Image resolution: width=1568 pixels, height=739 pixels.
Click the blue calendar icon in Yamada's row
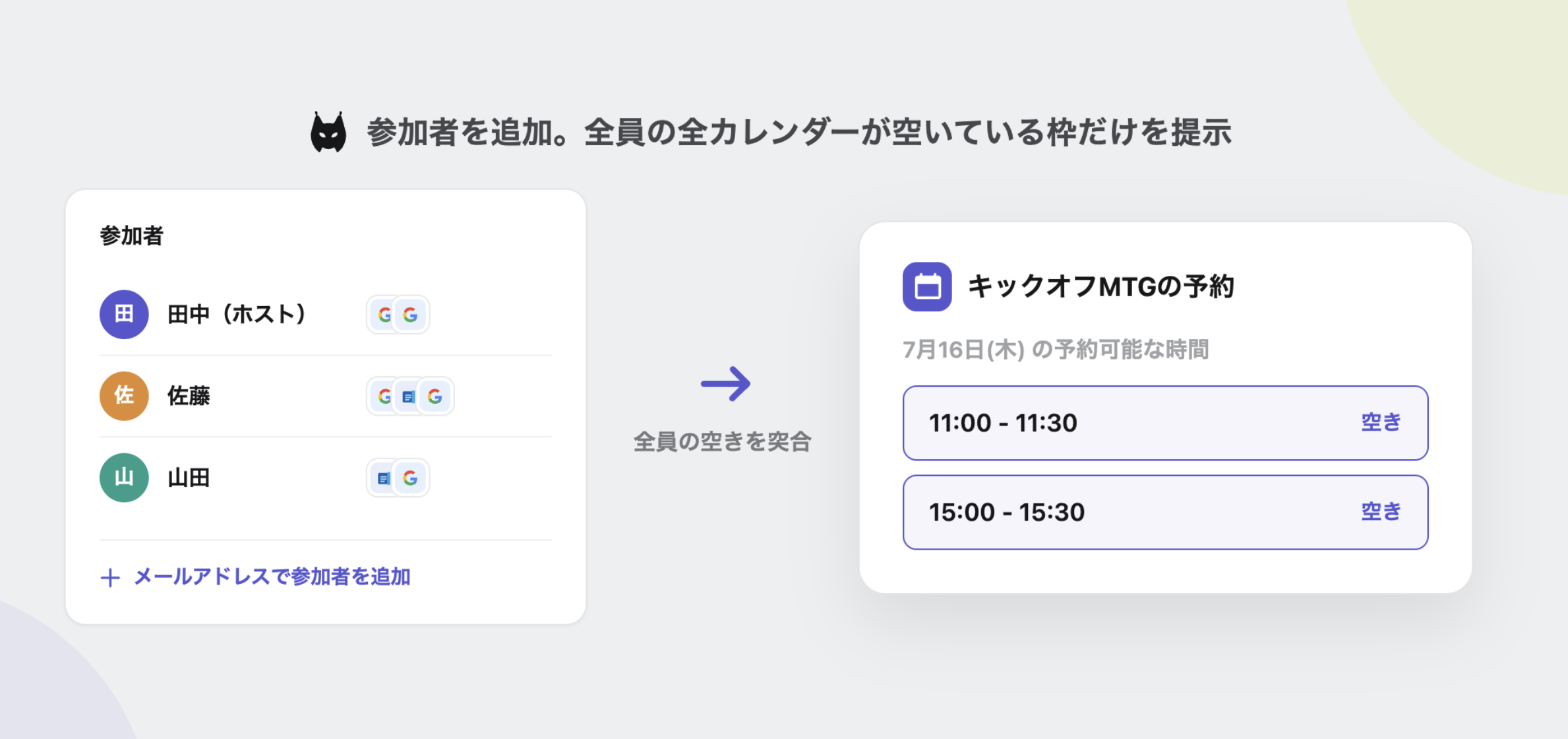point(384,478)
